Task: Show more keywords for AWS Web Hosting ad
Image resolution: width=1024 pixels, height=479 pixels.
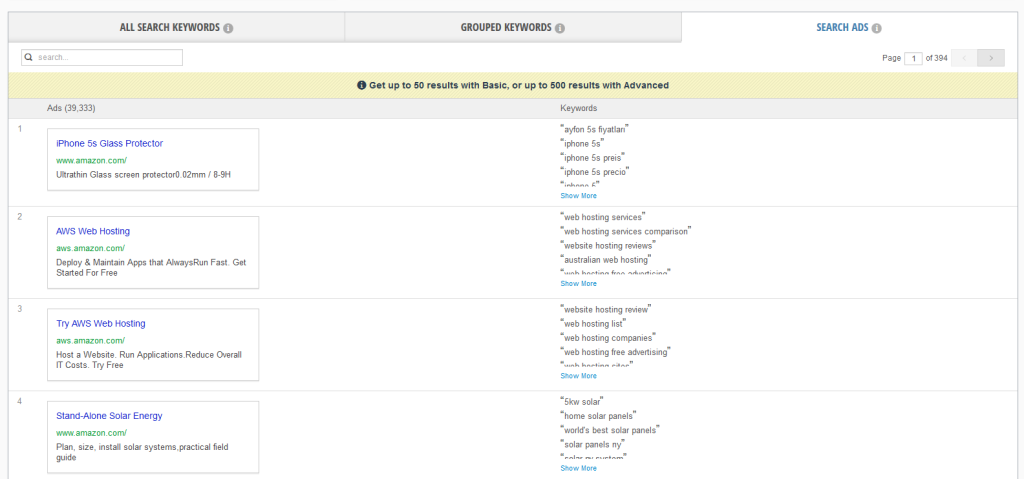Action: 578,284
